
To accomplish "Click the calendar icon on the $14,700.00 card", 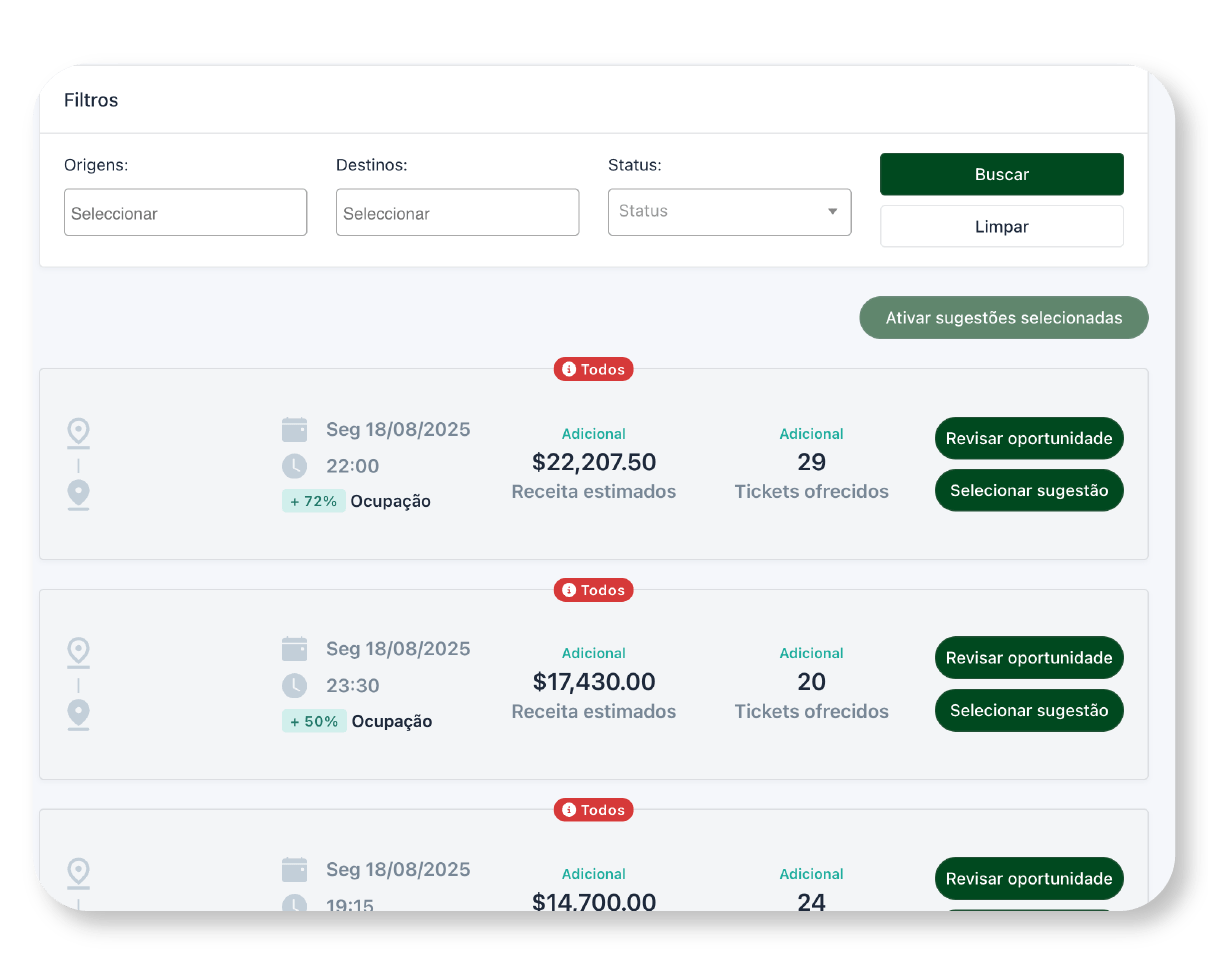I will (294, 869).
